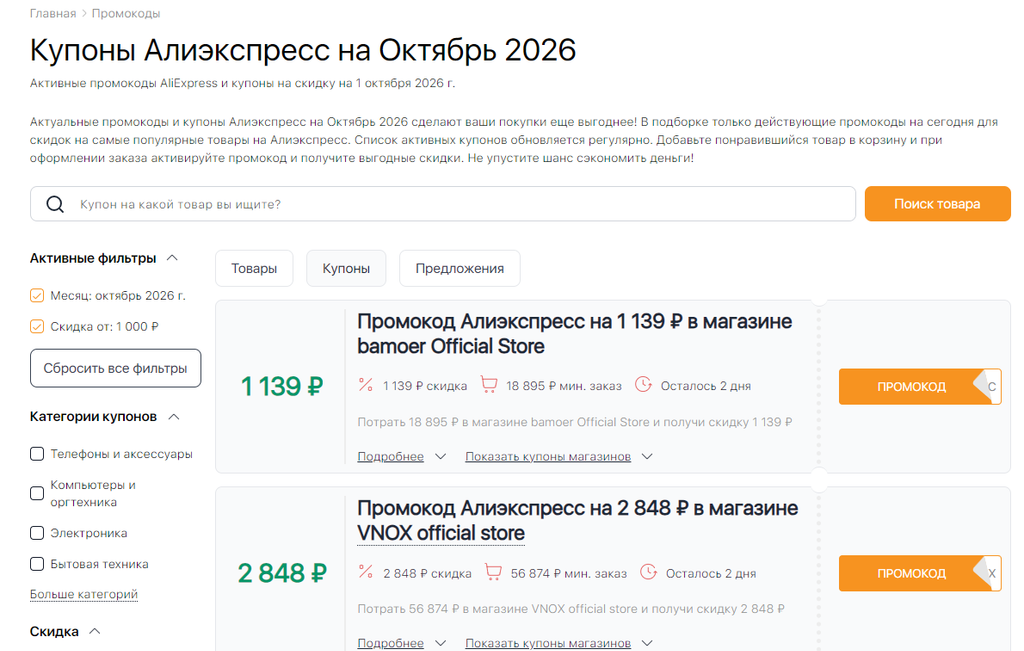The image size is (1024, 651).
Task: Focus the coupon search input field
Action: [443, 204]
